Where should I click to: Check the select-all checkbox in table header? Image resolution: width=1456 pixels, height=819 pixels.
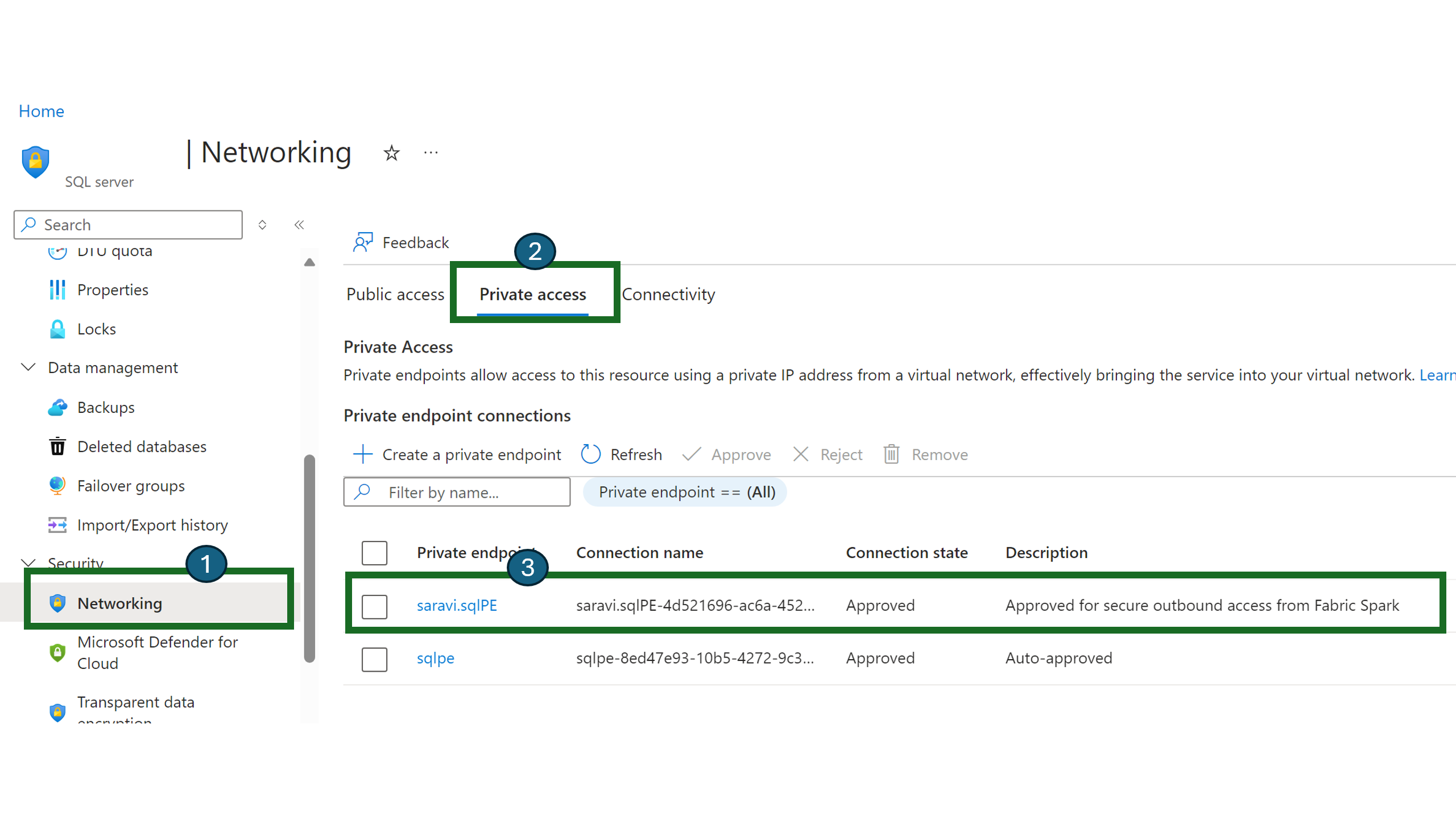375,552
